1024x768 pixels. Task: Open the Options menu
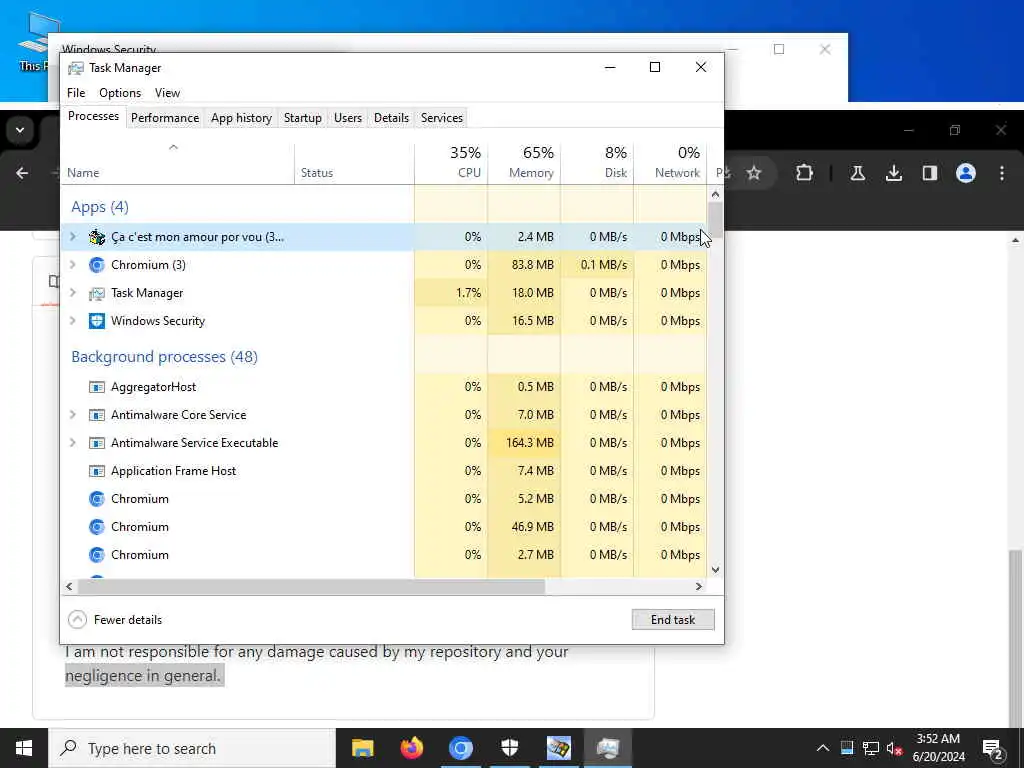point(120,93)
